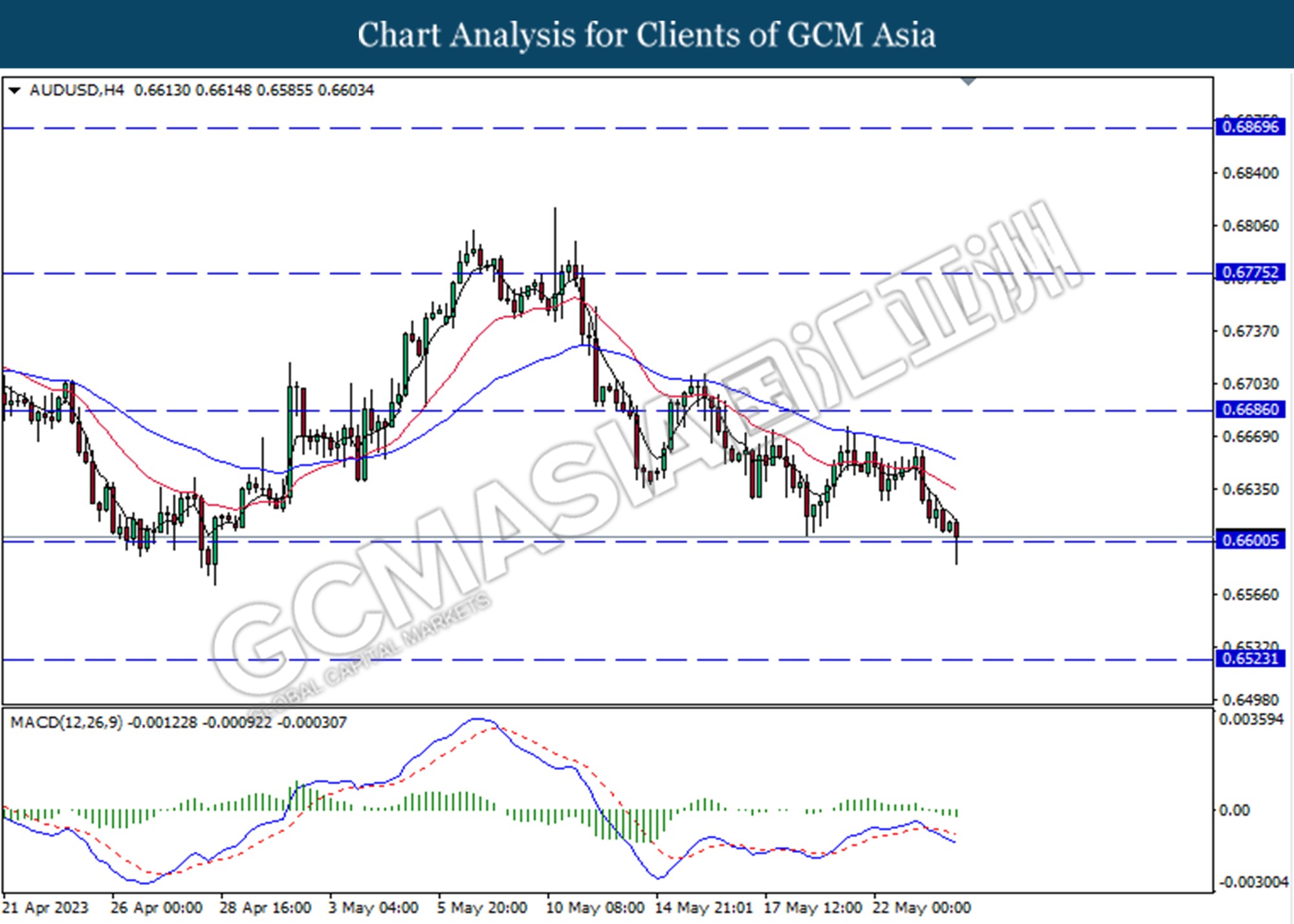Click the 28 Apr 16:00 time label
This screenshot has width=1294, height=924.
click(x=265, y=908)
